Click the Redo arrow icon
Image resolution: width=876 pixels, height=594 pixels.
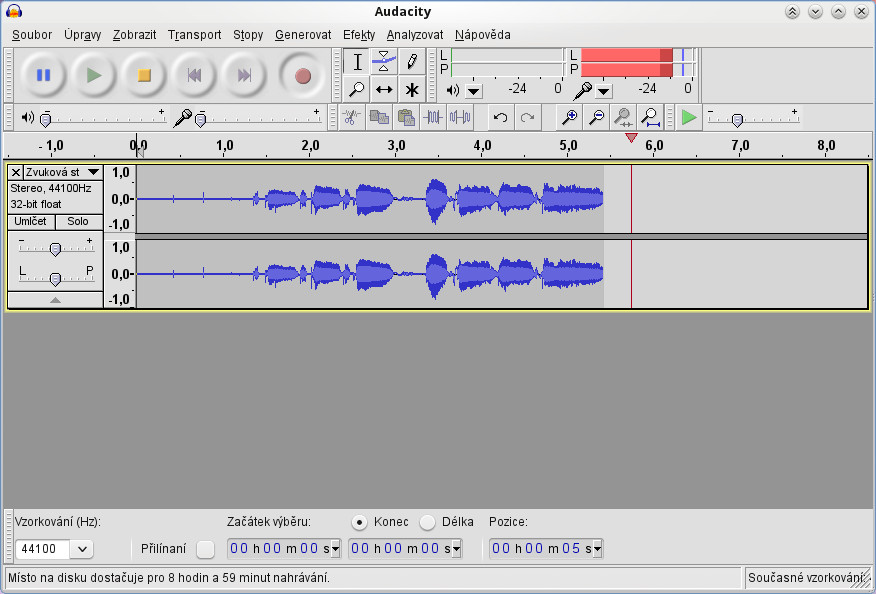click(x=527, y=117)
